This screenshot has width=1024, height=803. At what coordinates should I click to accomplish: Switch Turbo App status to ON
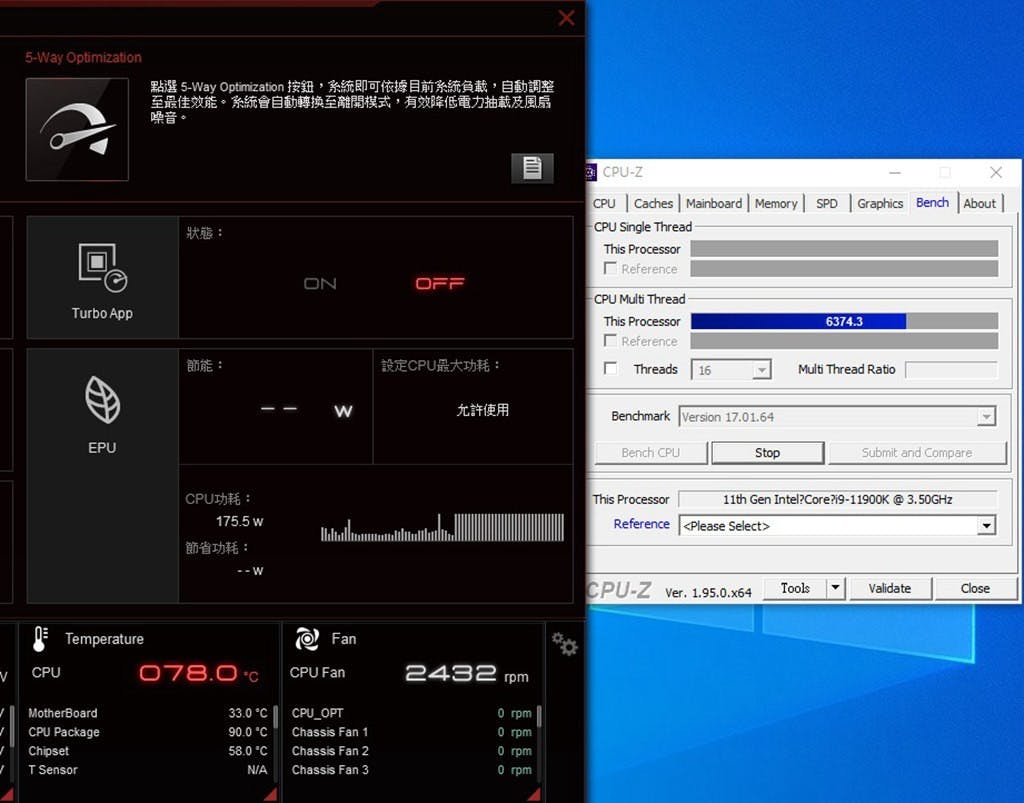(x=320, y=284)
